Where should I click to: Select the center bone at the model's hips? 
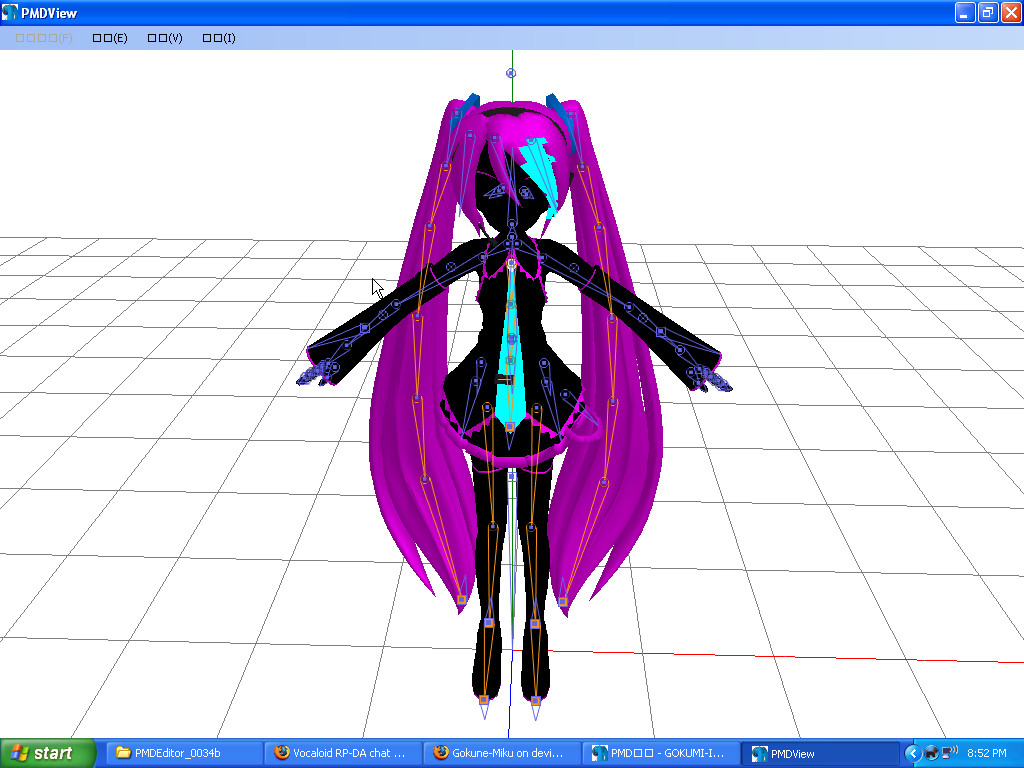tap(509, 425)
